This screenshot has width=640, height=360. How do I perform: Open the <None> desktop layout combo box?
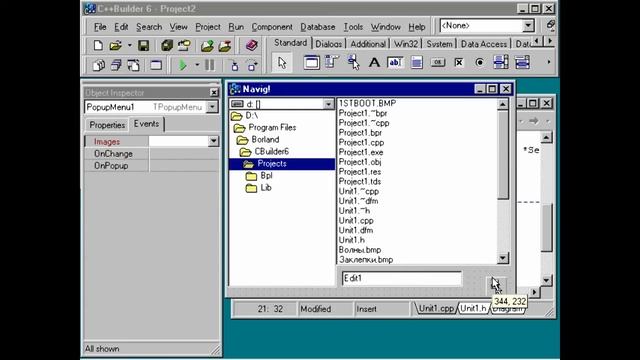[x=528, y=26]
